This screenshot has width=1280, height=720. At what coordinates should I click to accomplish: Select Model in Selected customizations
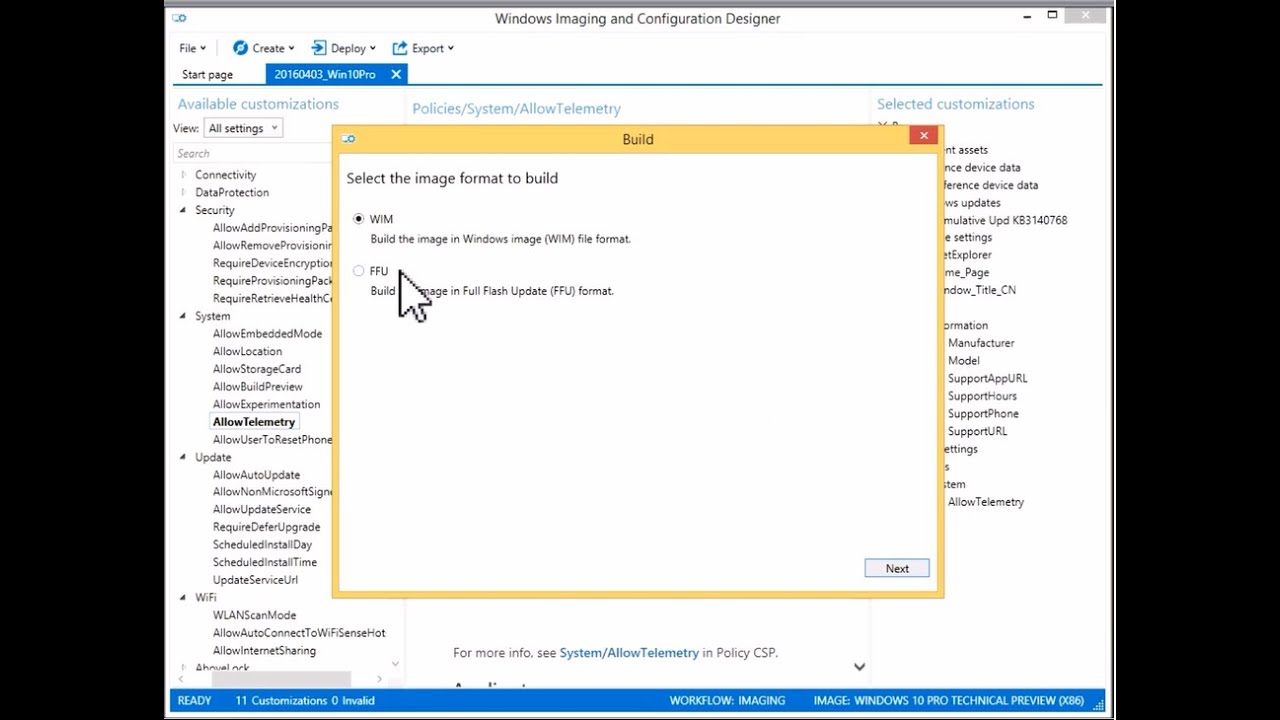coord(964,361)
